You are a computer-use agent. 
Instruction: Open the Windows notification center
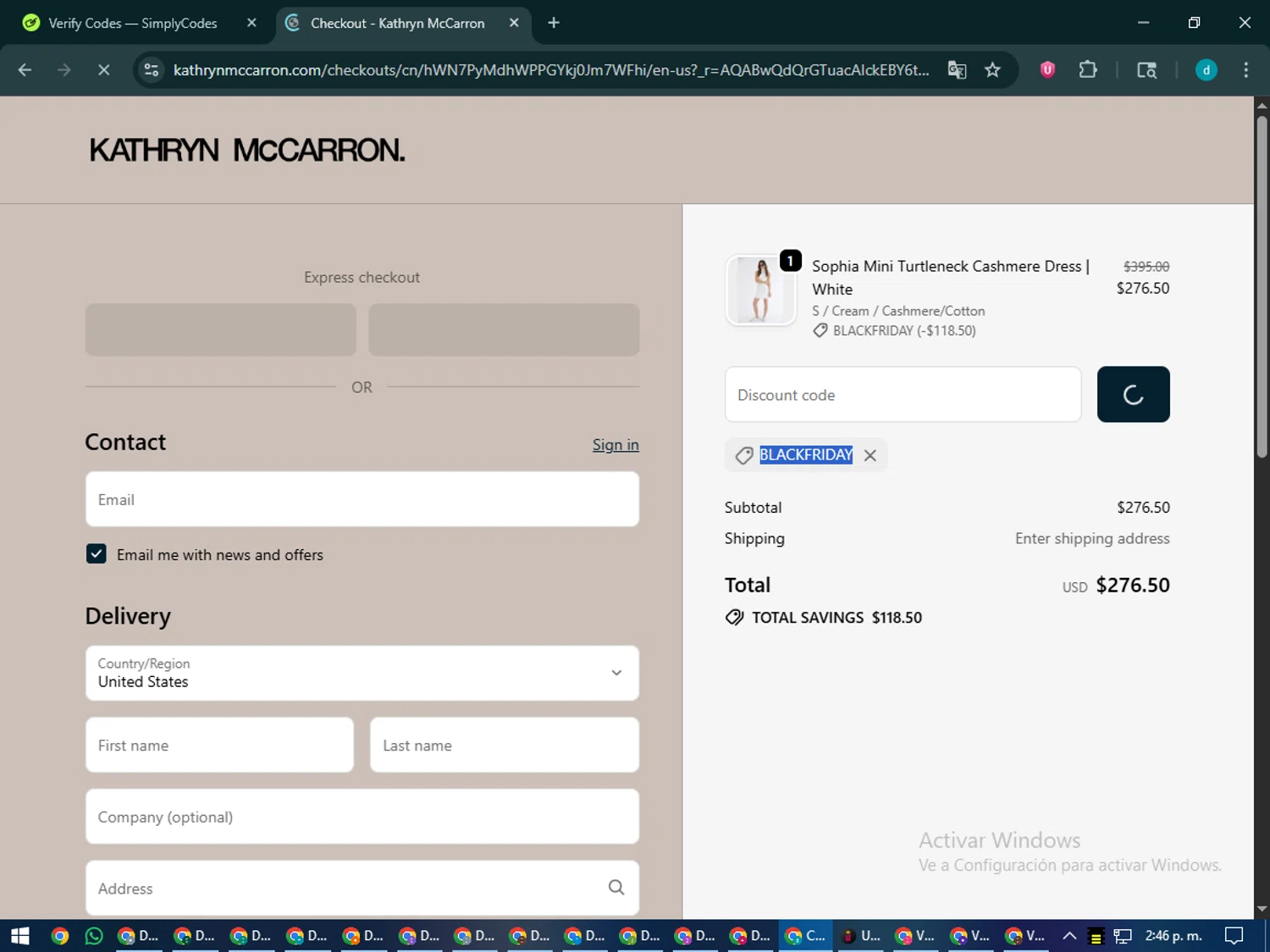click(x=1234, y=936)
